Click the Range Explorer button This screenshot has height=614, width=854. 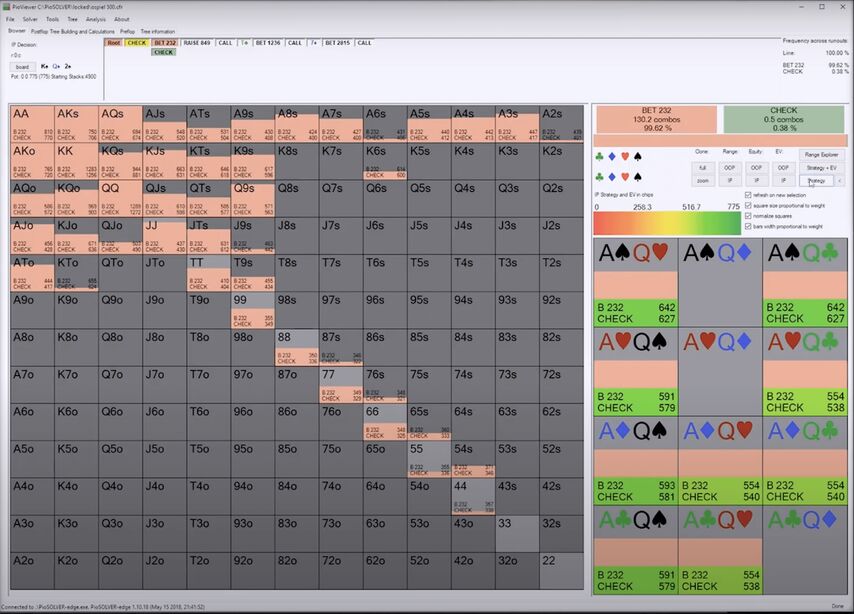click(x=821, y=155)
